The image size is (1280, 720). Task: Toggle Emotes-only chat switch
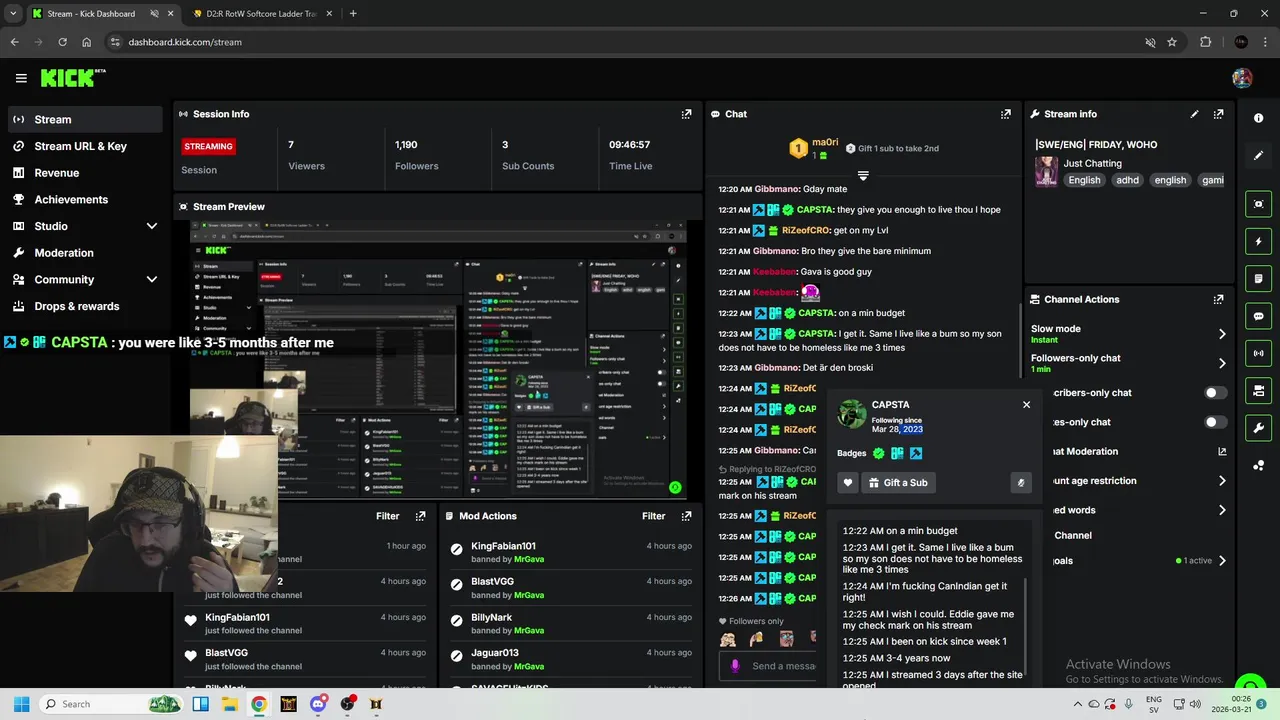pyautogui.click(x=1215, y=422)
